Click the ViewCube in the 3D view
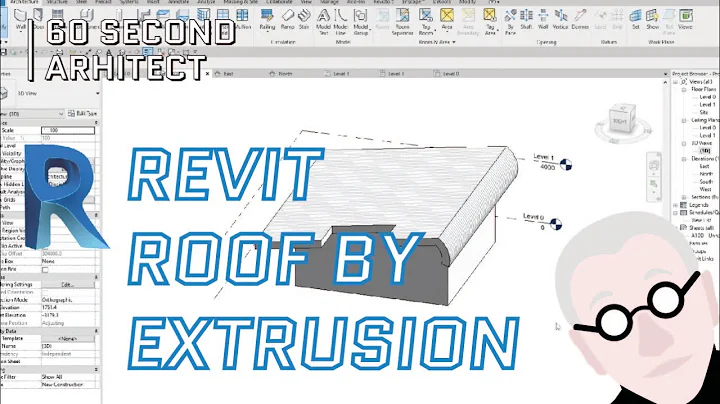The width and height of the screenshot is (720, 404). [x=622, y=120]
